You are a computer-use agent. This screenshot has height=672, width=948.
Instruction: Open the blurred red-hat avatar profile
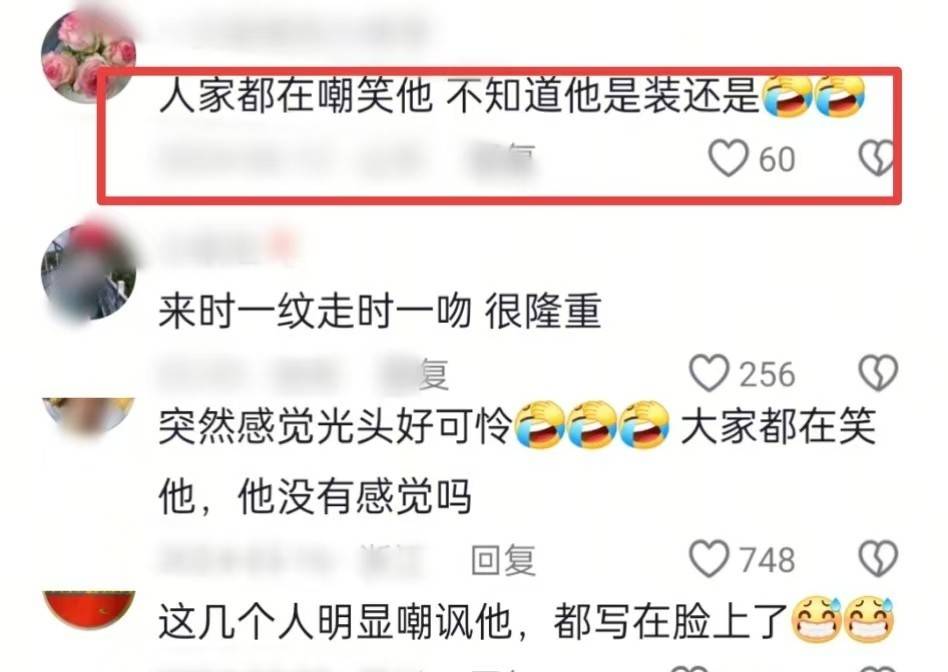(88, 272)
